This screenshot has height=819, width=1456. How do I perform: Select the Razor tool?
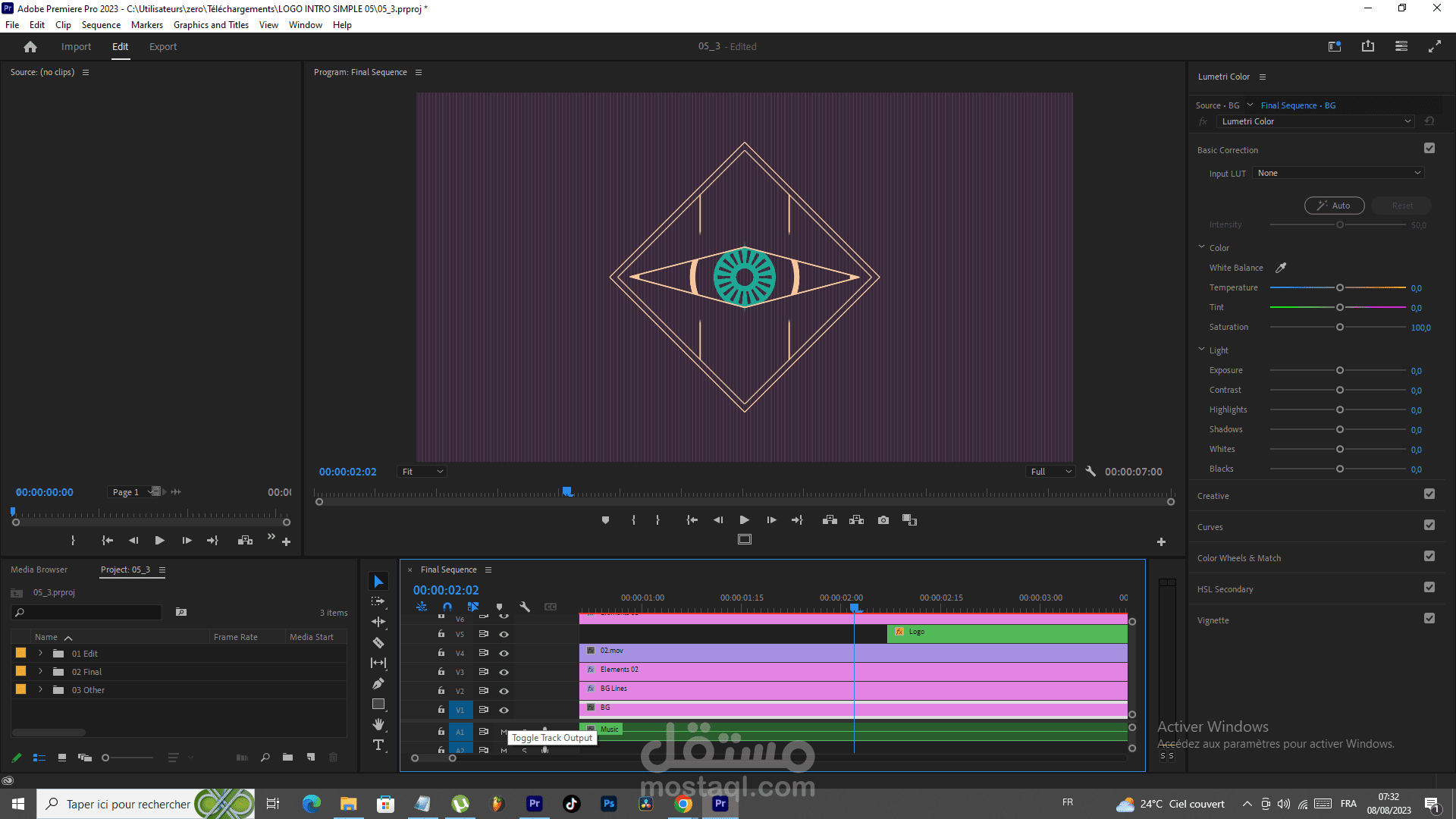378,643
